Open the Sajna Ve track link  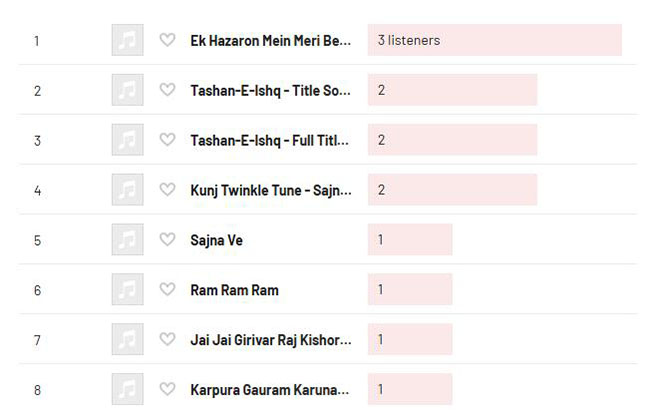tap(216, 240)
